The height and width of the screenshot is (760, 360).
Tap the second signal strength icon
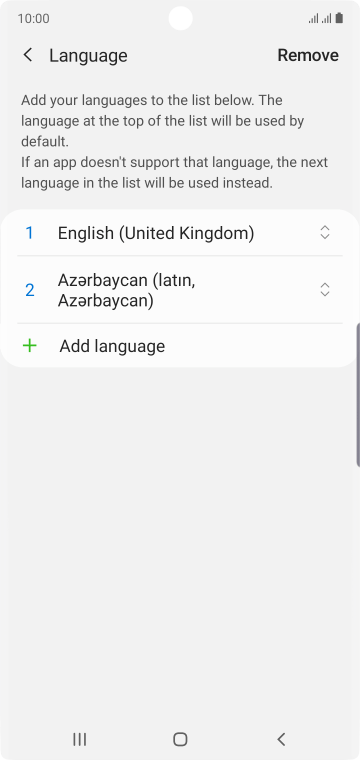point(327,18)
